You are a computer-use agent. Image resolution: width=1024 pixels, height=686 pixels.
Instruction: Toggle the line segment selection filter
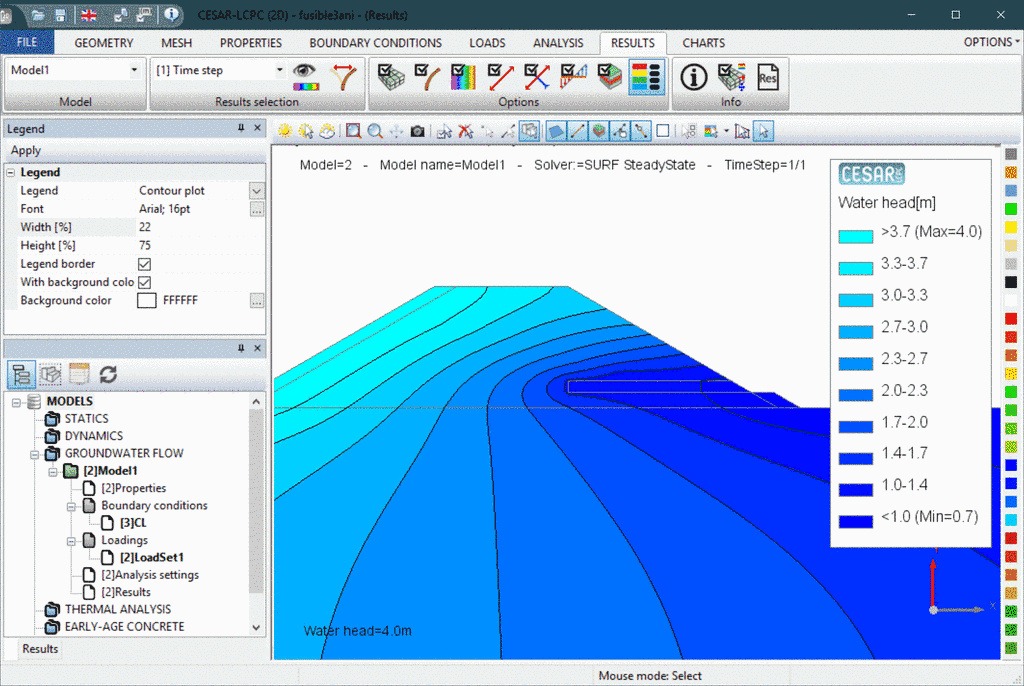point(577,131)
